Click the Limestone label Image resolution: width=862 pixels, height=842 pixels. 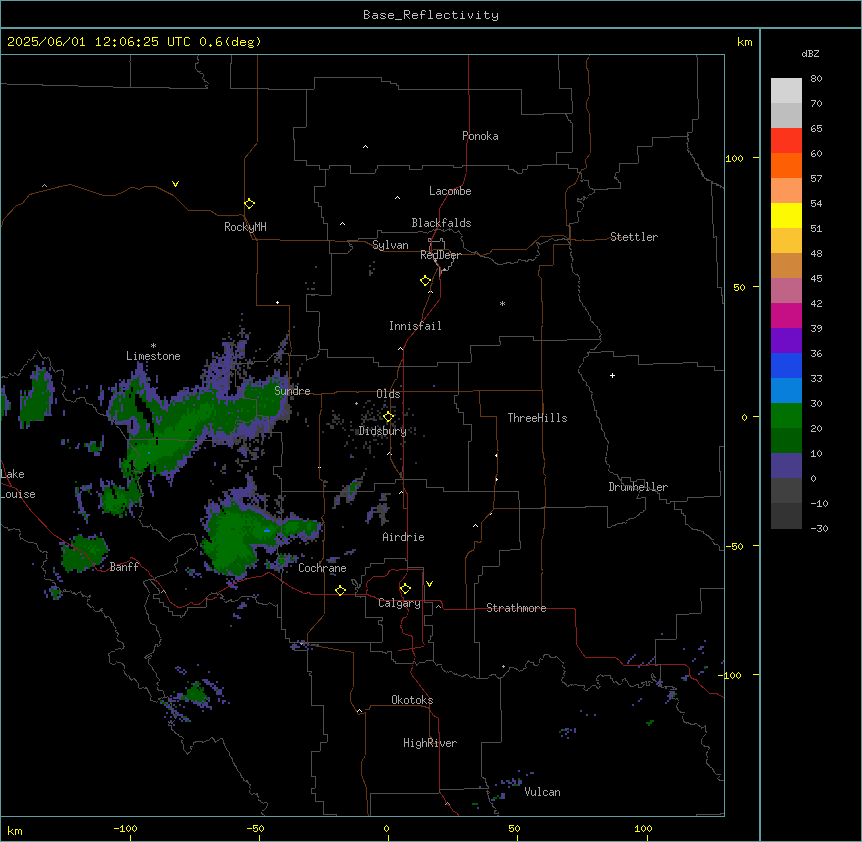point(153,356)
